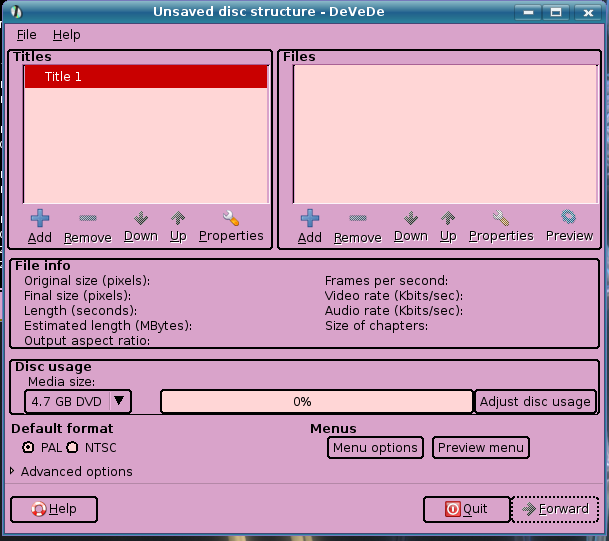Move title down with Down arrow
Viewport: 609px width, 541px height.
[141, 218]
